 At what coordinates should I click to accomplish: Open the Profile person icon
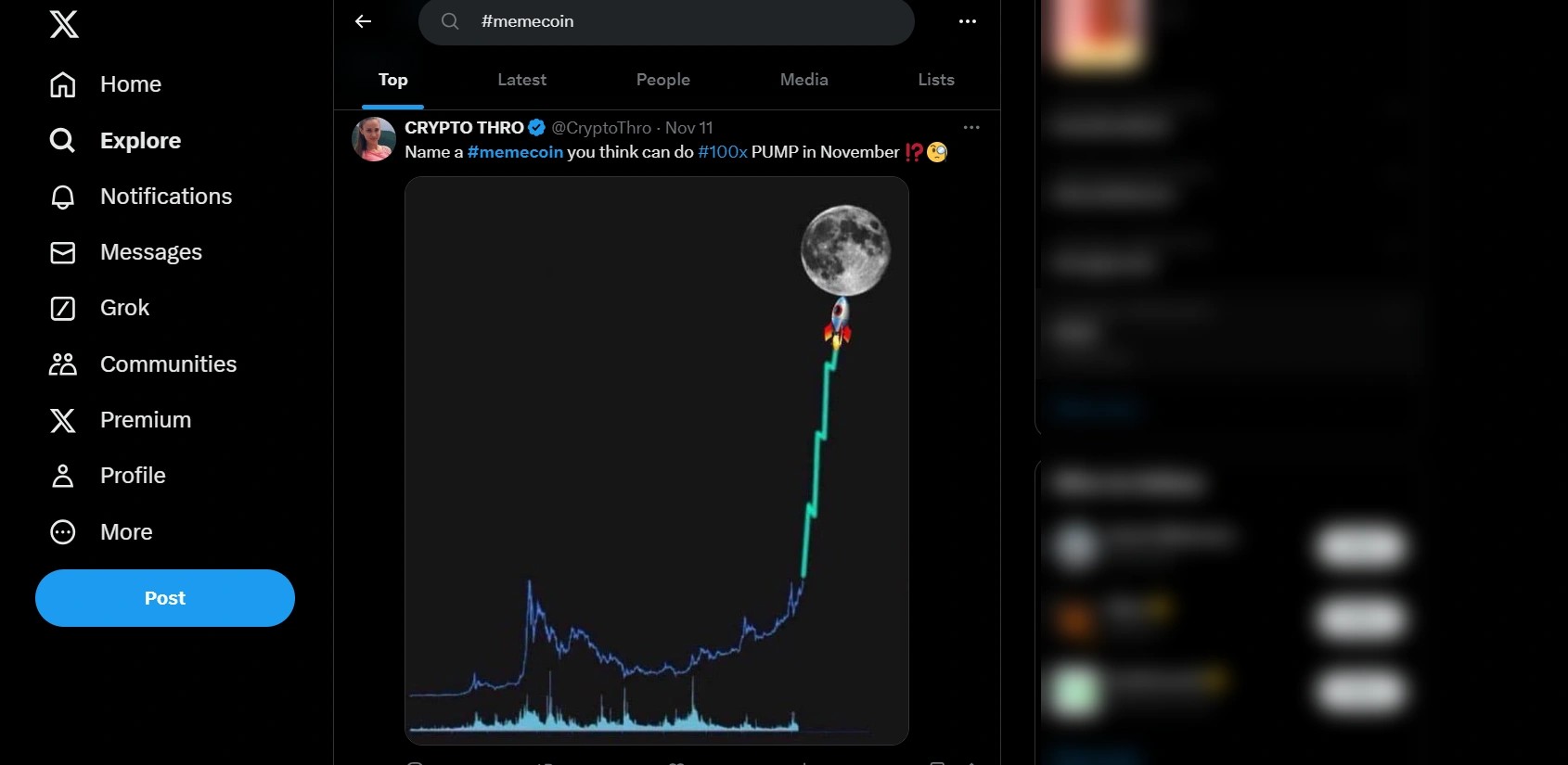point(62,476)
